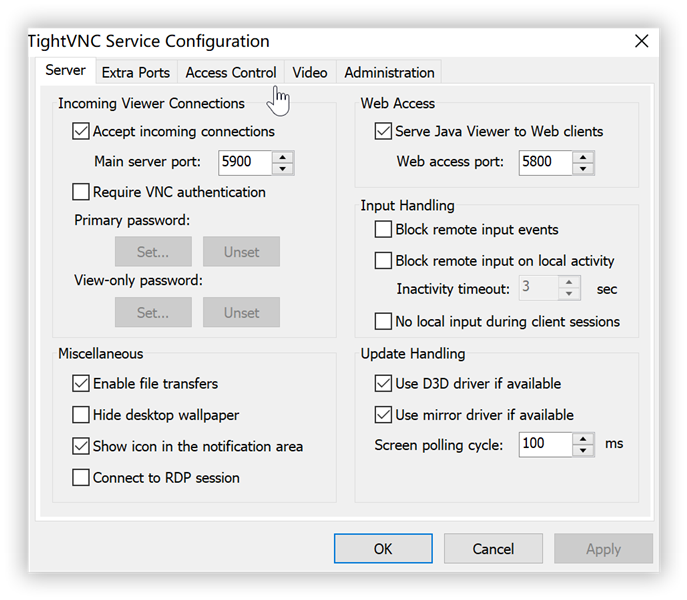Open the Administration tab
This screenshot has width=687, height=600.
click(389, 72)
